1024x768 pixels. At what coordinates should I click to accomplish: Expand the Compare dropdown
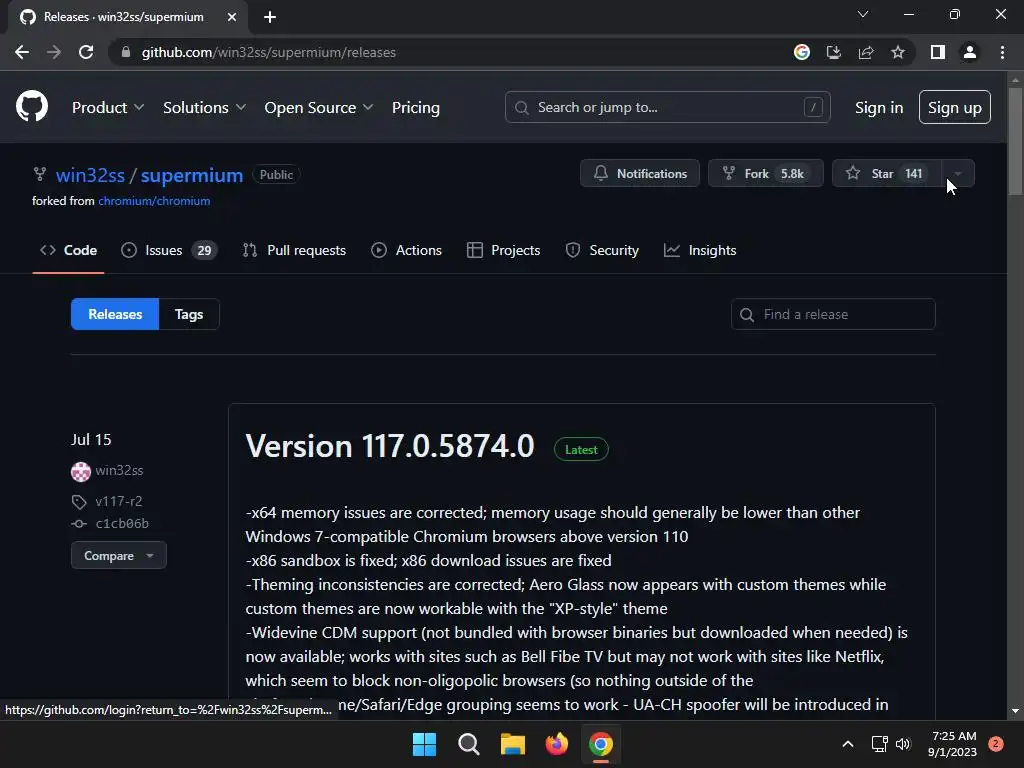[x=119, y=556]
